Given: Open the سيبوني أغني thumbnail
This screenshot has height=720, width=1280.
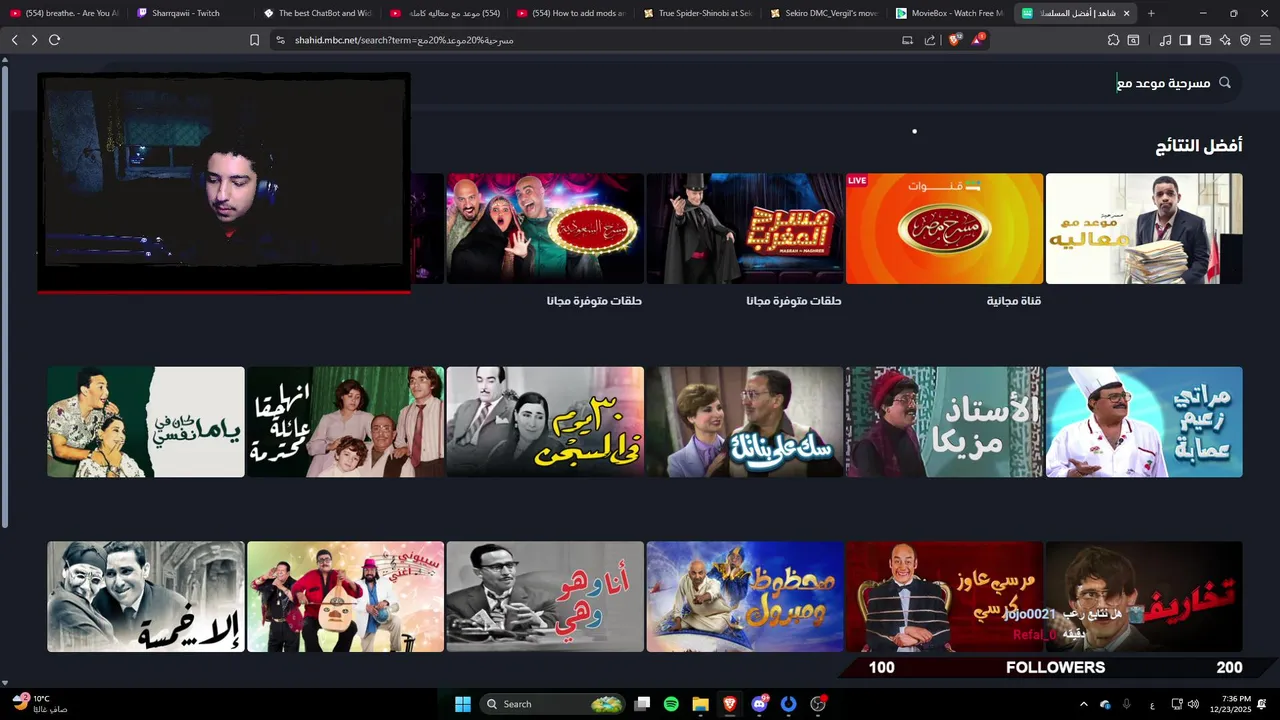Looking at the screenshot, I should [x=345, y=597].
